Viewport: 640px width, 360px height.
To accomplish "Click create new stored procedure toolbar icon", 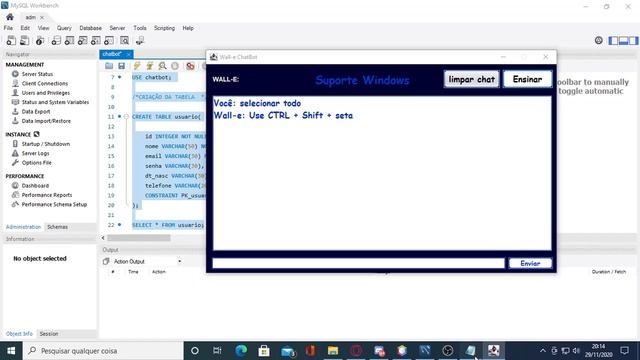I will (96, 40).
